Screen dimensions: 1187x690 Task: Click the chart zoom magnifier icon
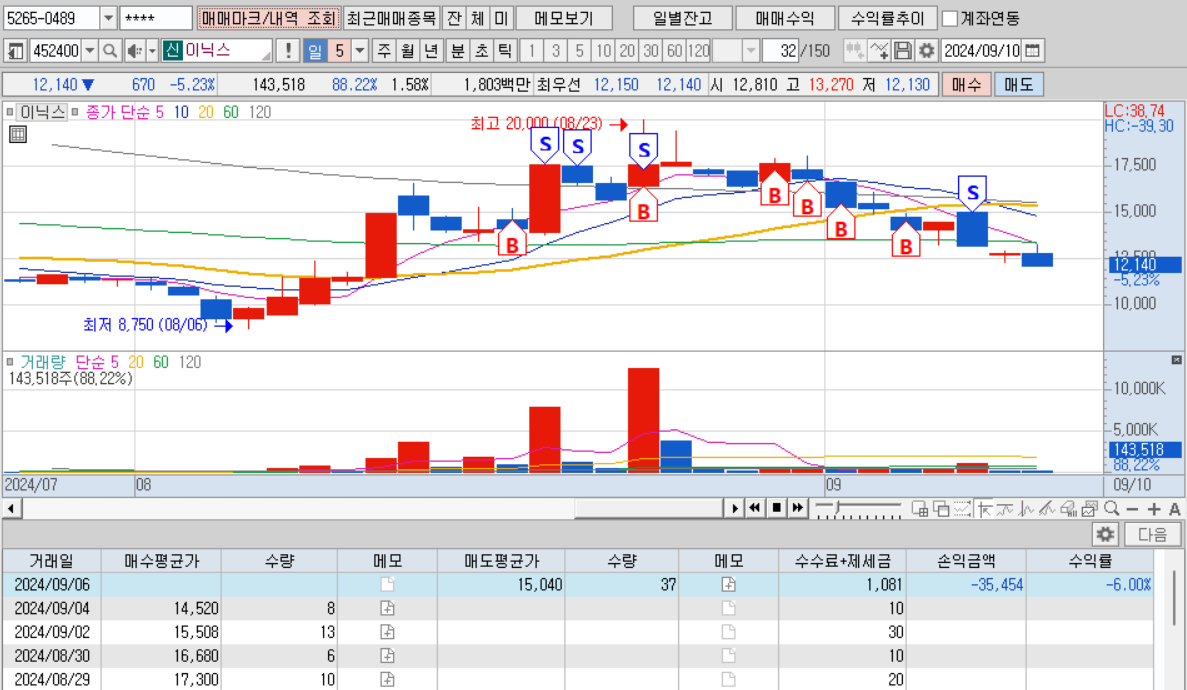(1111, 508)
